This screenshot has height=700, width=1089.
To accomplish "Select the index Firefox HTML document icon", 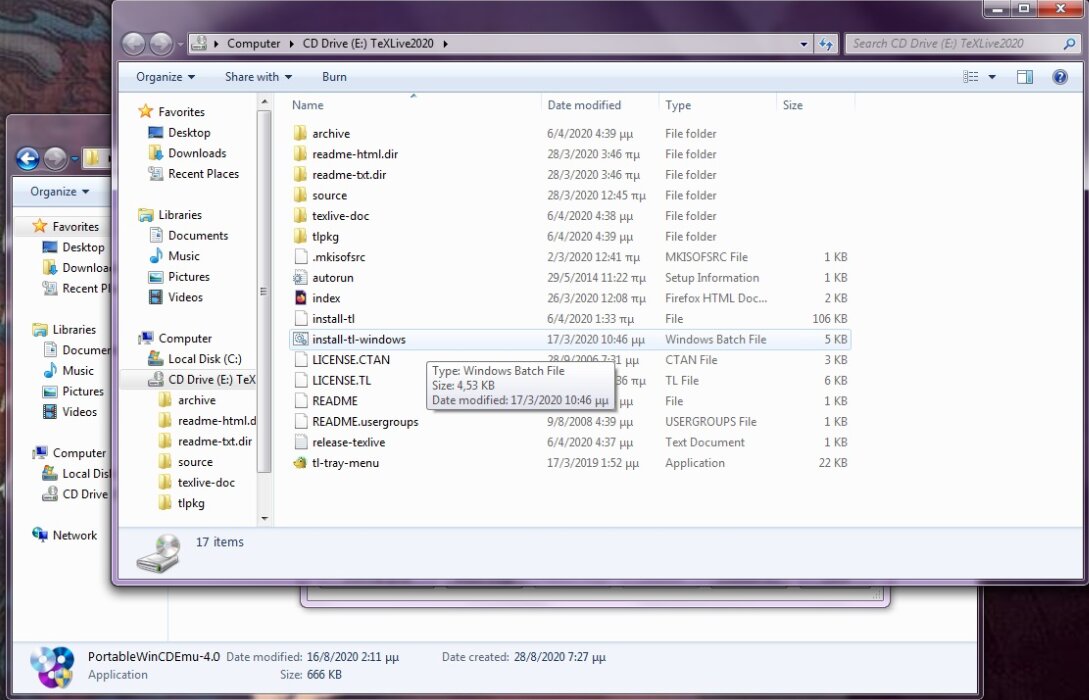I will (x=300, y=298).
